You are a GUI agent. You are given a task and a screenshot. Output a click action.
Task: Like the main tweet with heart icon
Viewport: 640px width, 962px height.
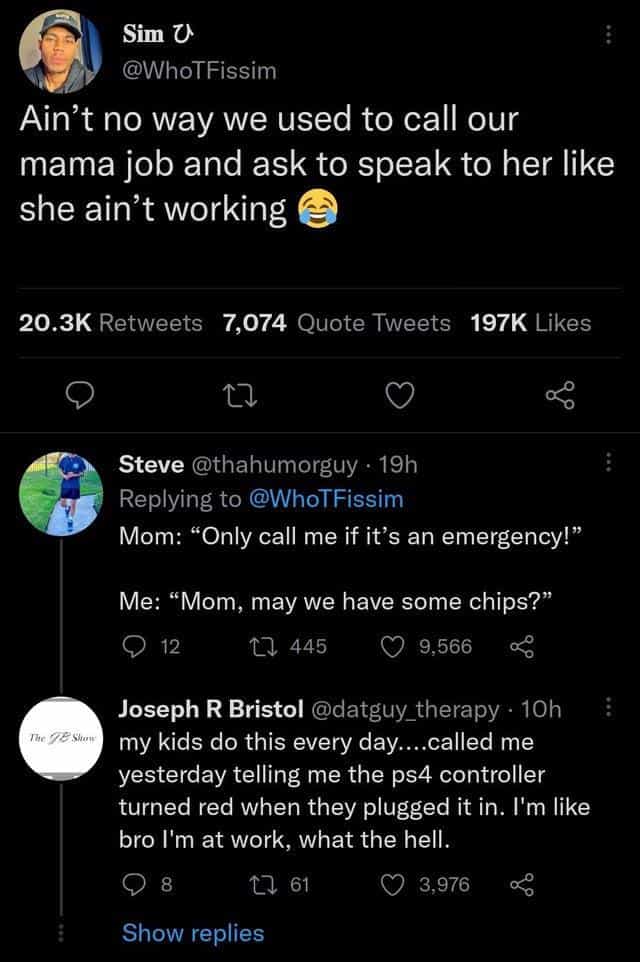pos(400,398)
